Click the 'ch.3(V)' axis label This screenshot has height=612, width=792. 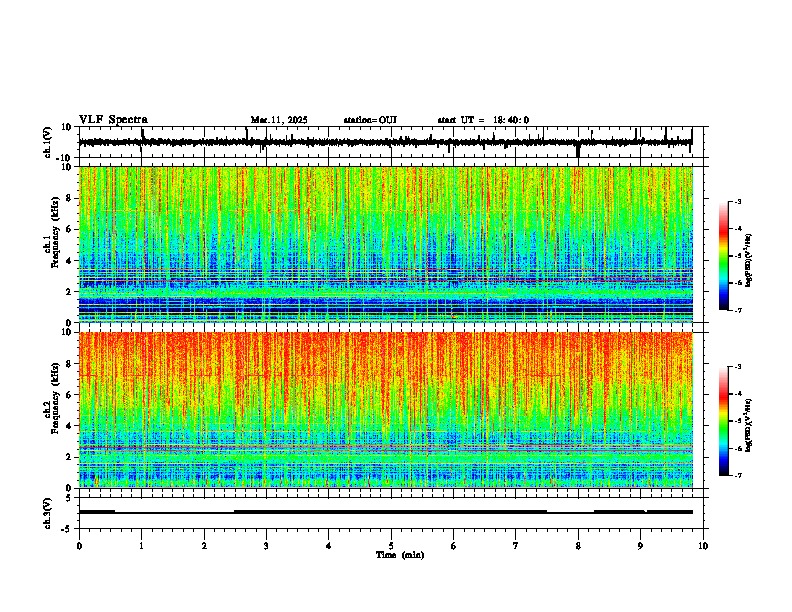(x=48, y=513)
